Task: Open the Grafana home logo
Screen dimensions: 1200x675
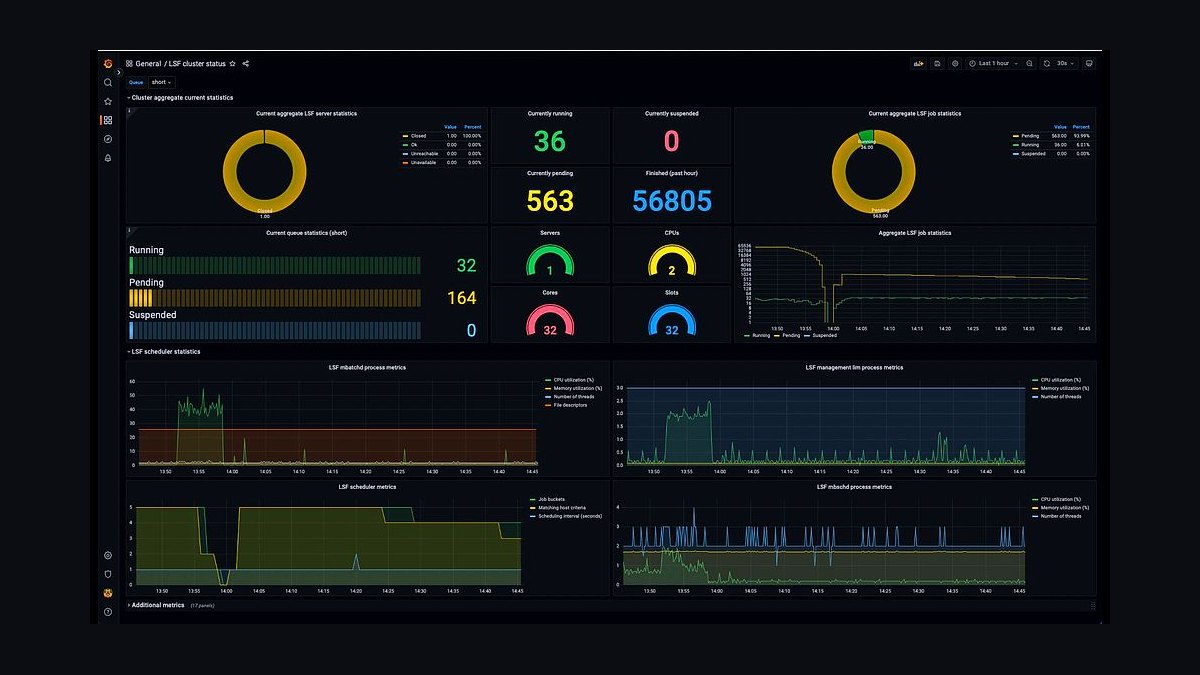Action: click(x=107, y=63)
